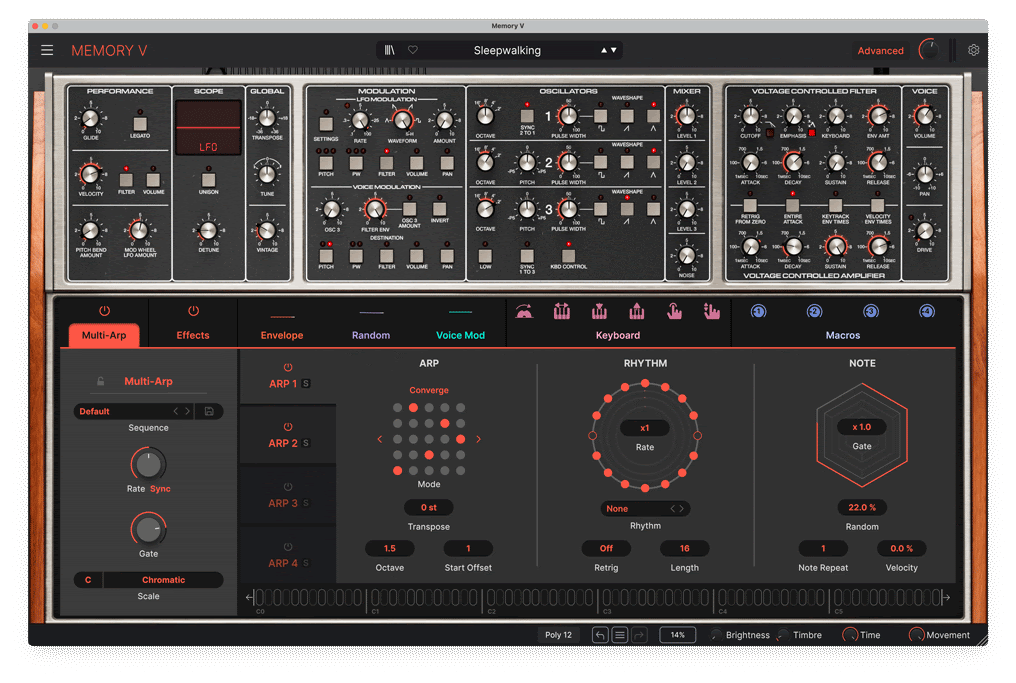Solo ARP 2 with the S button
This screenshot has height=683, width=1016.
tap(306, 443)
